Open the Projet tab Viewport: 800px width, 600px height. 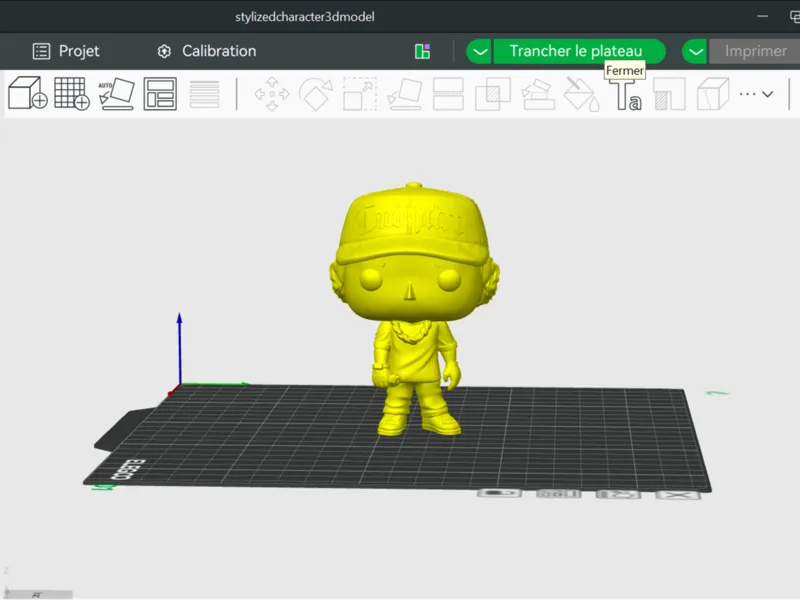coord(66,51)
